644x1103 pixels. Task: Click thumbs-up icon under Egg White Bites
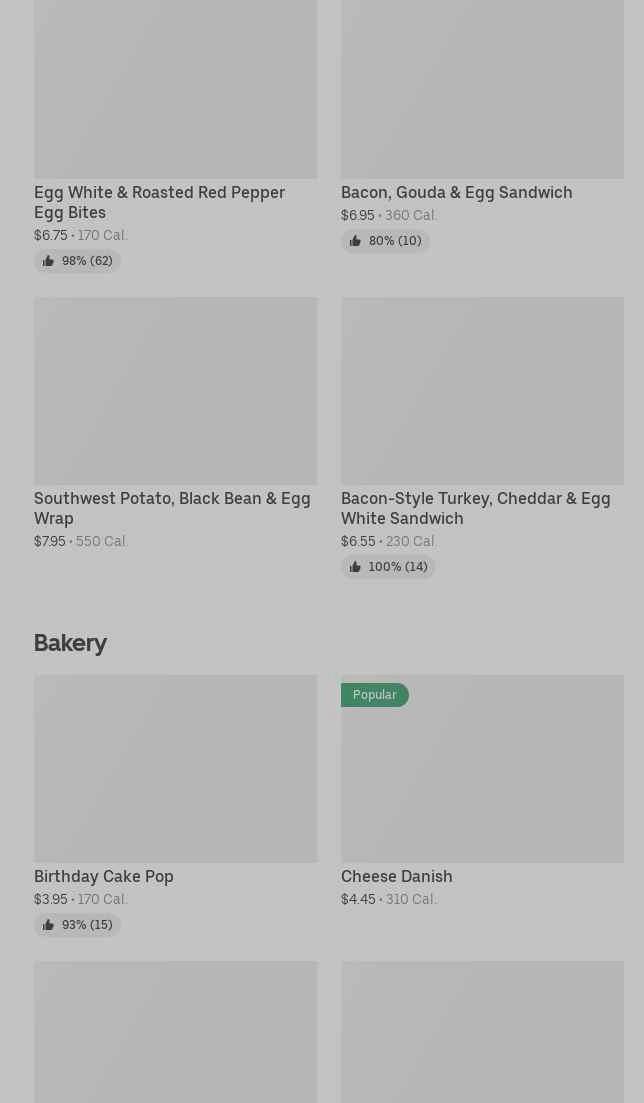point(48,261)
